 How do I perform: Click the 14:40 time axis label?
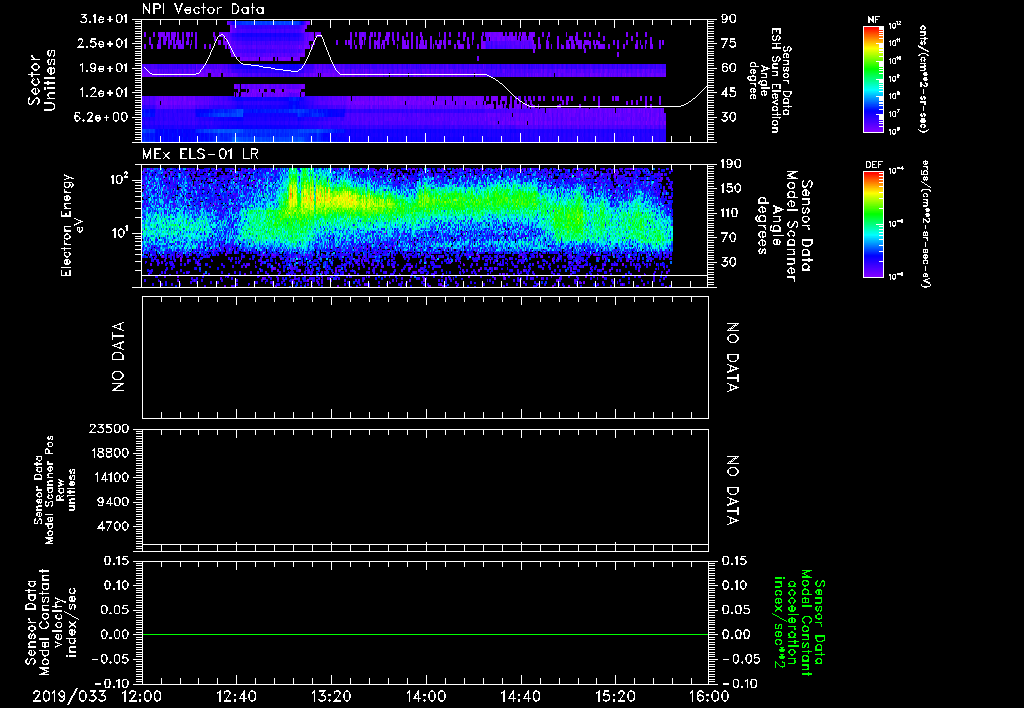(x=520, y=697)
